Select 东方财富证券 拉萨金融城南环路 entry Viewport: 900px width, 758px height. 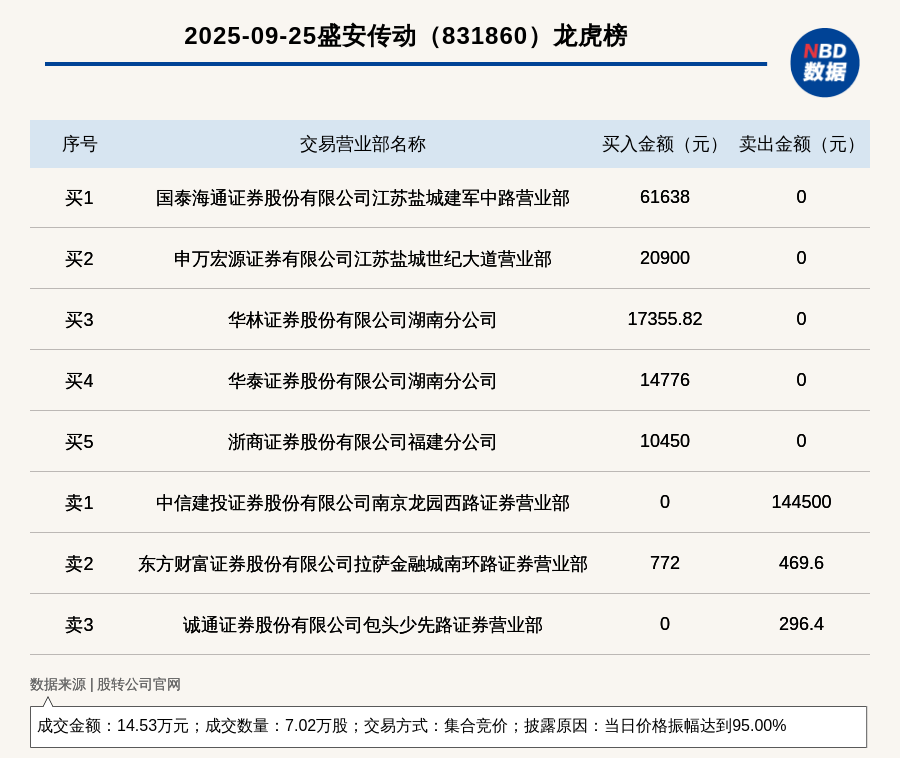point(362,564)
